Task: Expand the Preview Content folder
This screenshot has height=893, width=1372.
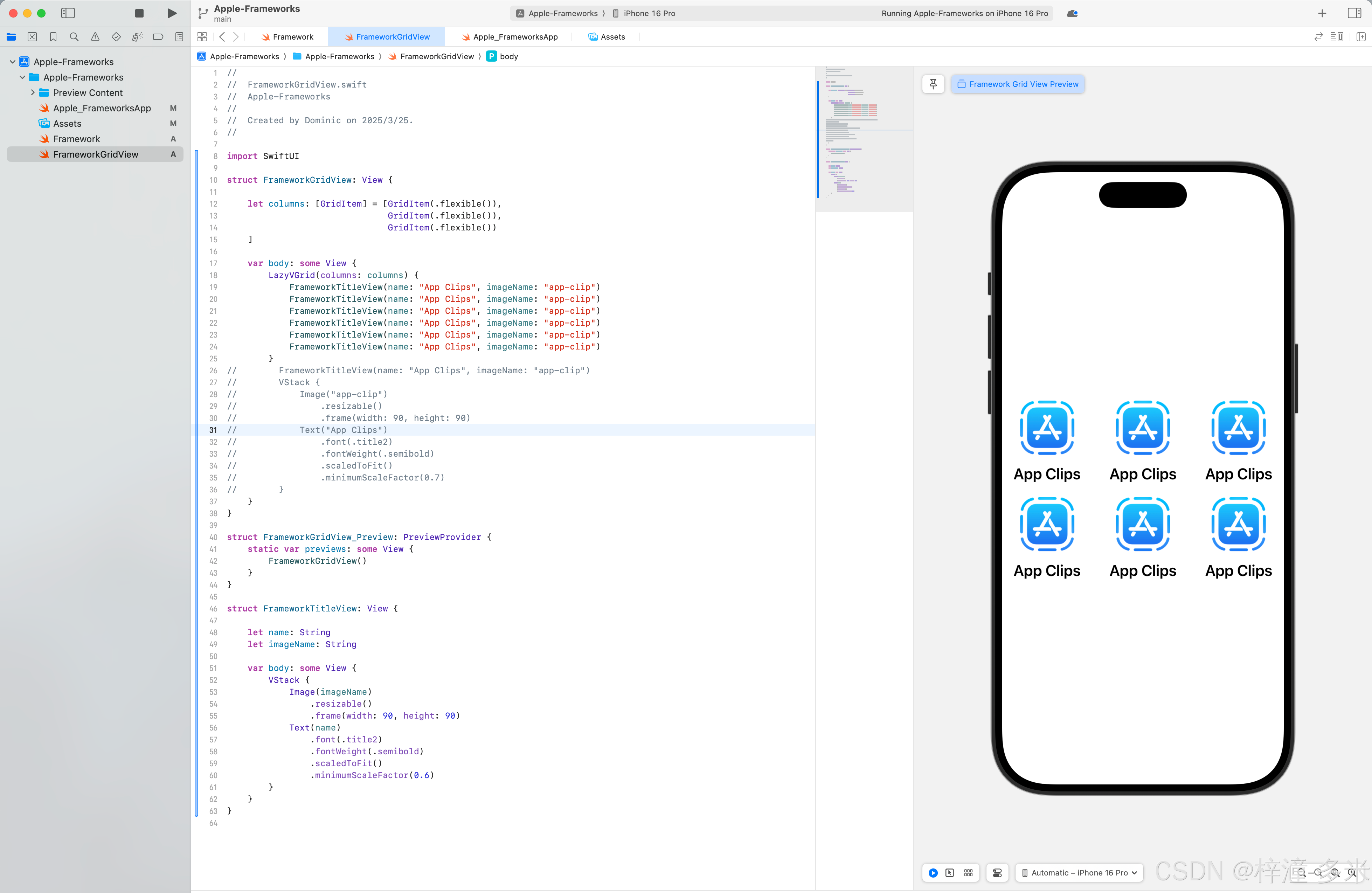Action: tap(33, 92)
